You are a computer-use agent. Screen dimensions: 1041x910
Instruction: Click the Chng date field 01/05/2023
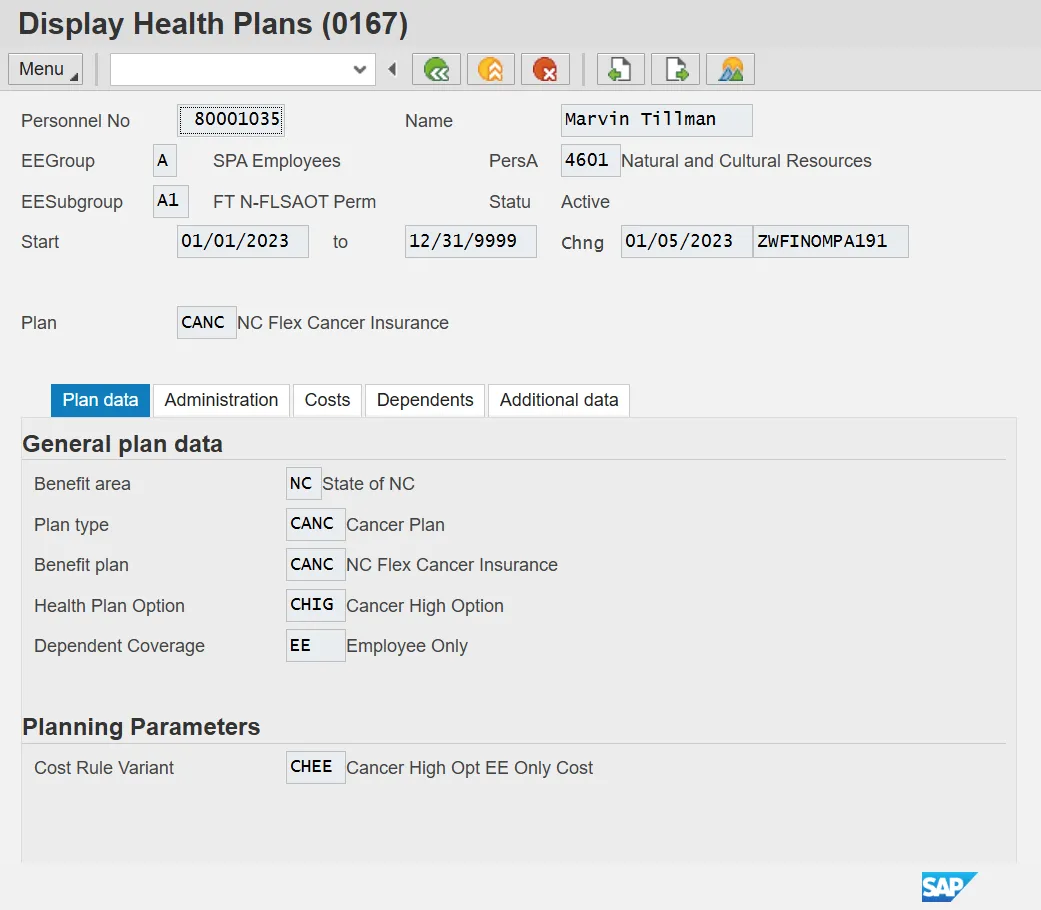click(x=686, y=242)
